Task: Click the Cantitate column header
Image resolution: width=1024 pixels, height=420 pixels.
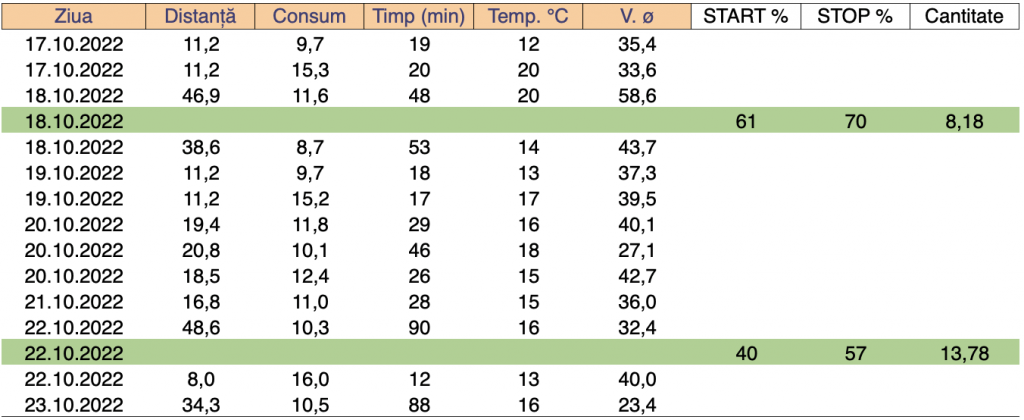Action: pyautogui.click(x=964, y=17)
